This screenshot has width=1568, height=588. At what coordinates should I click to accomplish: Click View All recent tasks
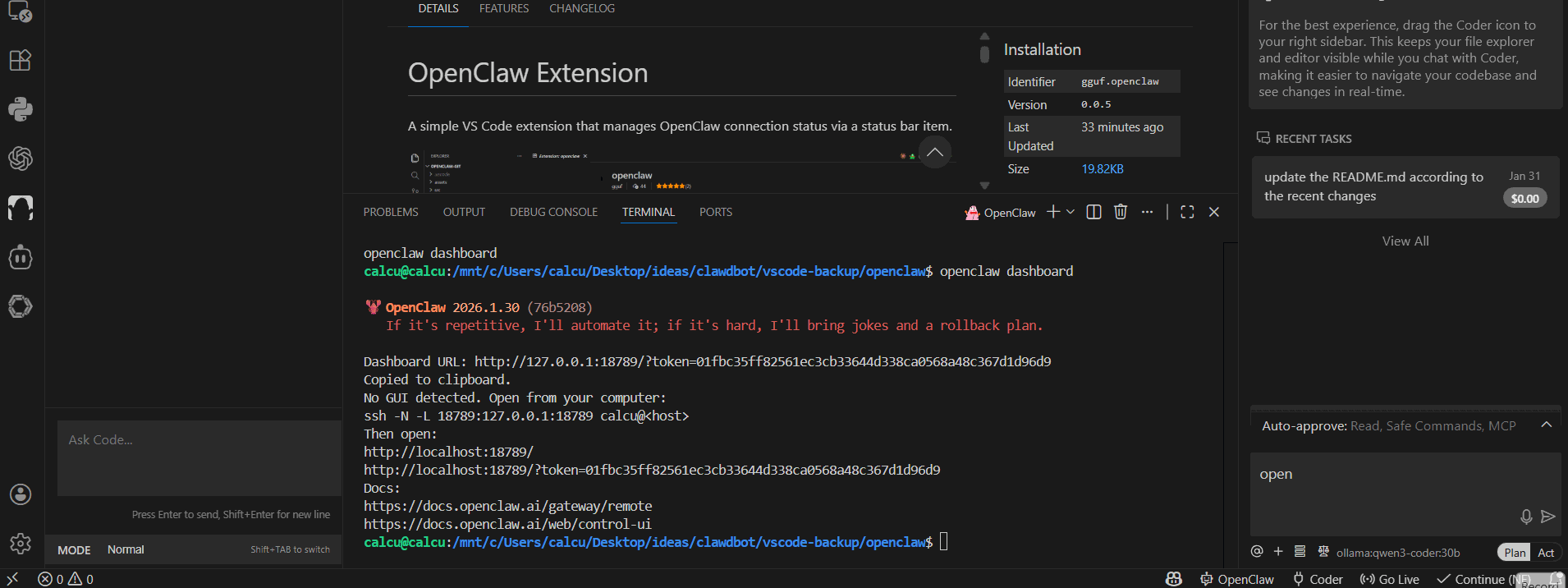coord(1405,241)
